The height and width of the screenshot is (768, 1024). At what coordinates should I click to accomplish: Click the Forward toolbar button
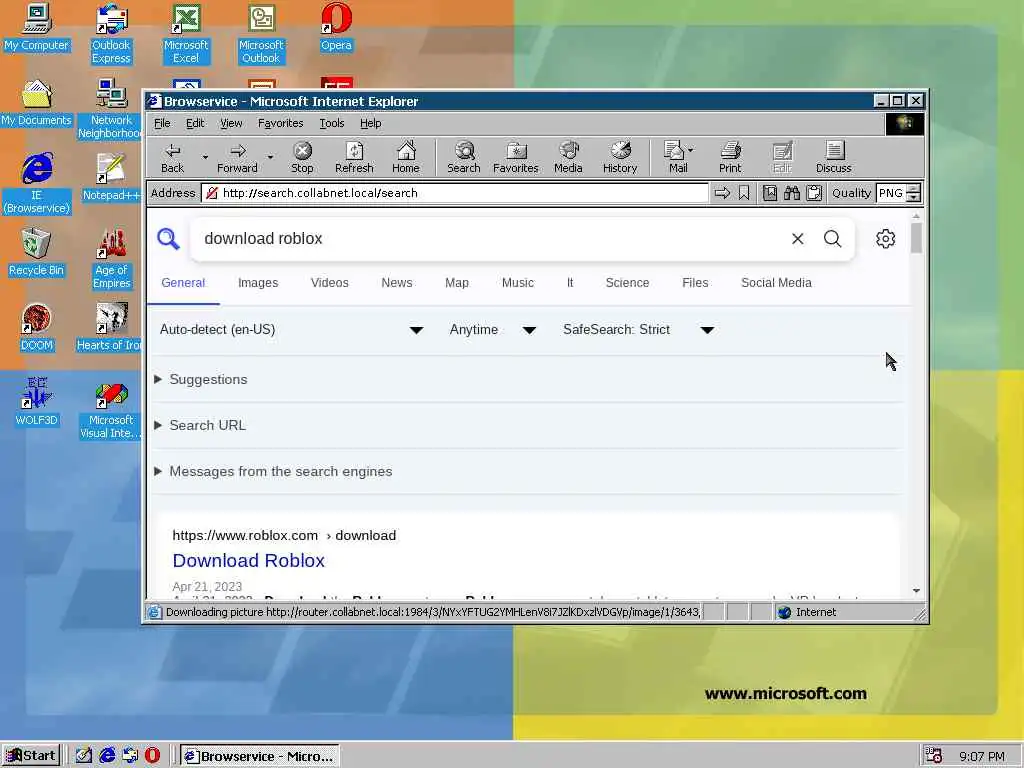coord(237,158)
